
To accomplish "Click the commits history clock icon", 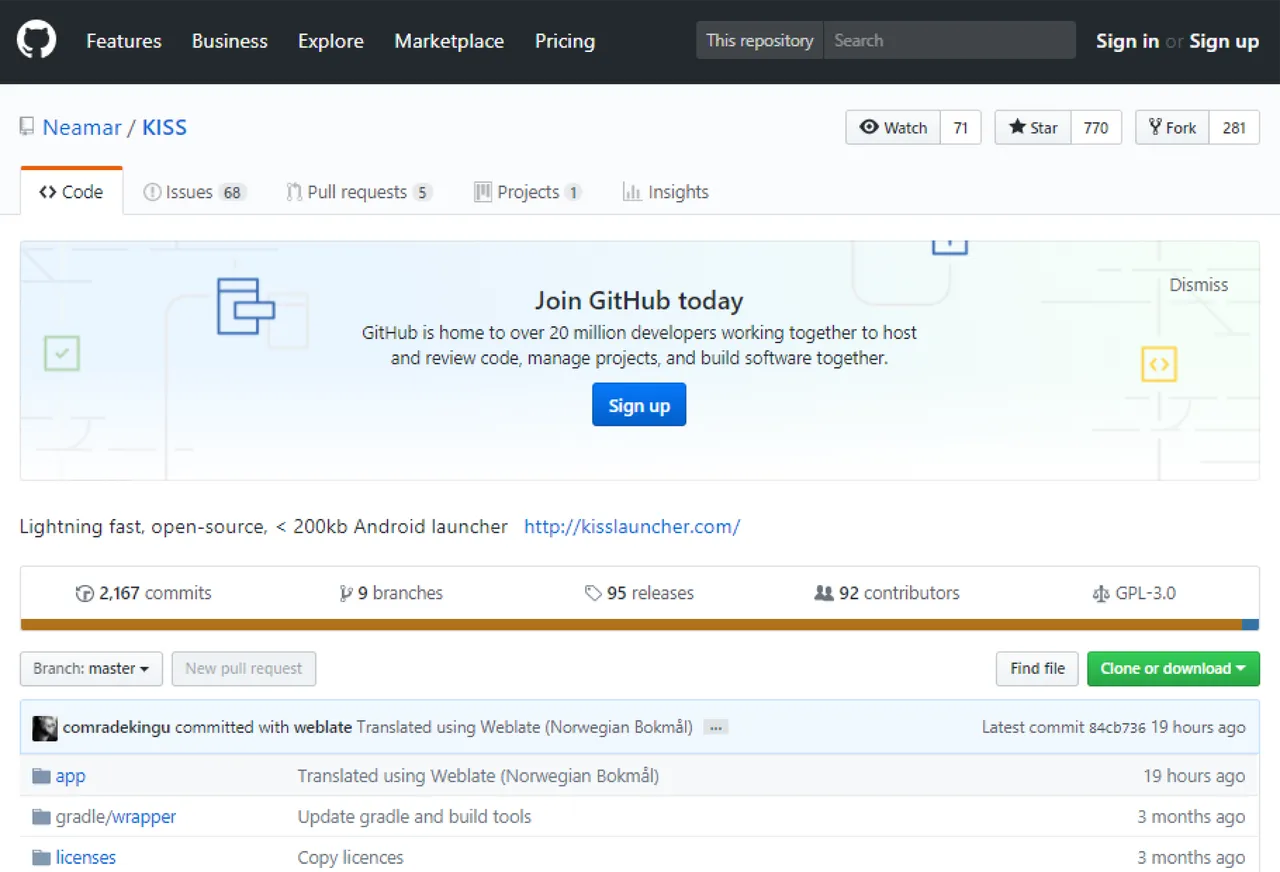I will pos(85,594).
